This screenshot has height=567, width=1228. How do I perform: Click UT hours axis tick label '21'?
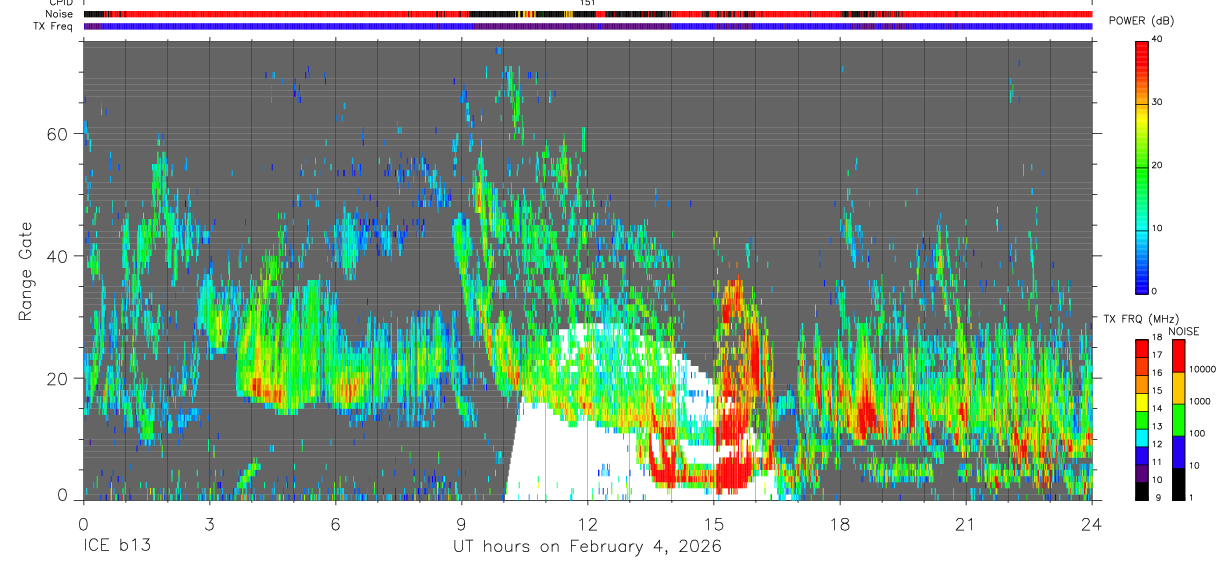click(965, 523)
